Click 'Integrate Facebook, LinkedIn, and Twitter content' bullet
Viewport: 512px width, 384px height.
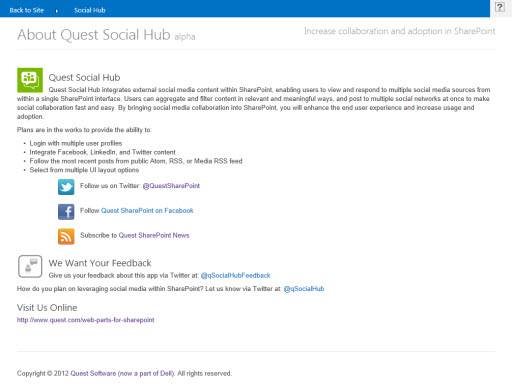103,152
